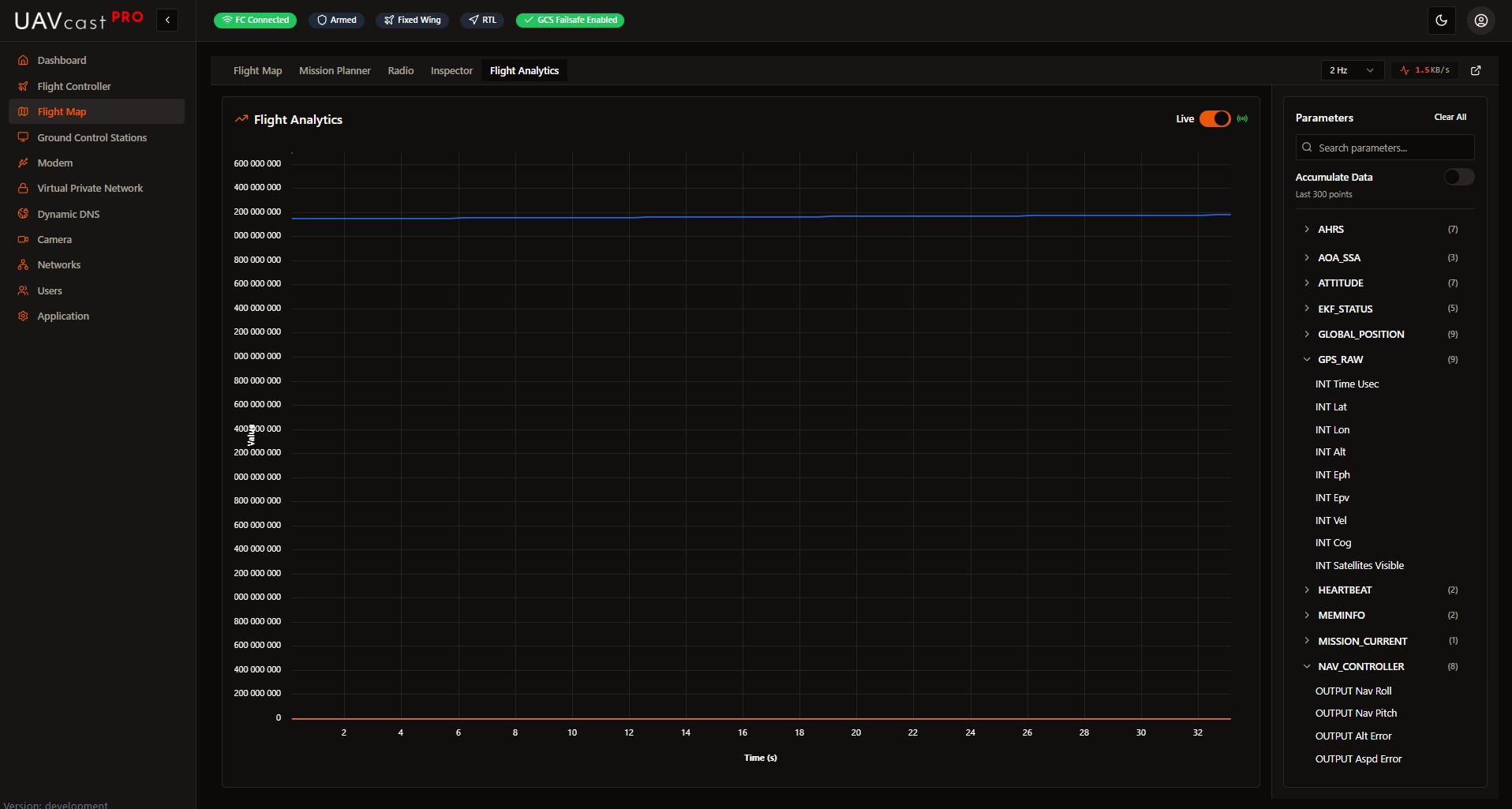Screen dimensions: 1512x809
Task: Click the Clear All parameters button
Action: (x=1450, y=116)
